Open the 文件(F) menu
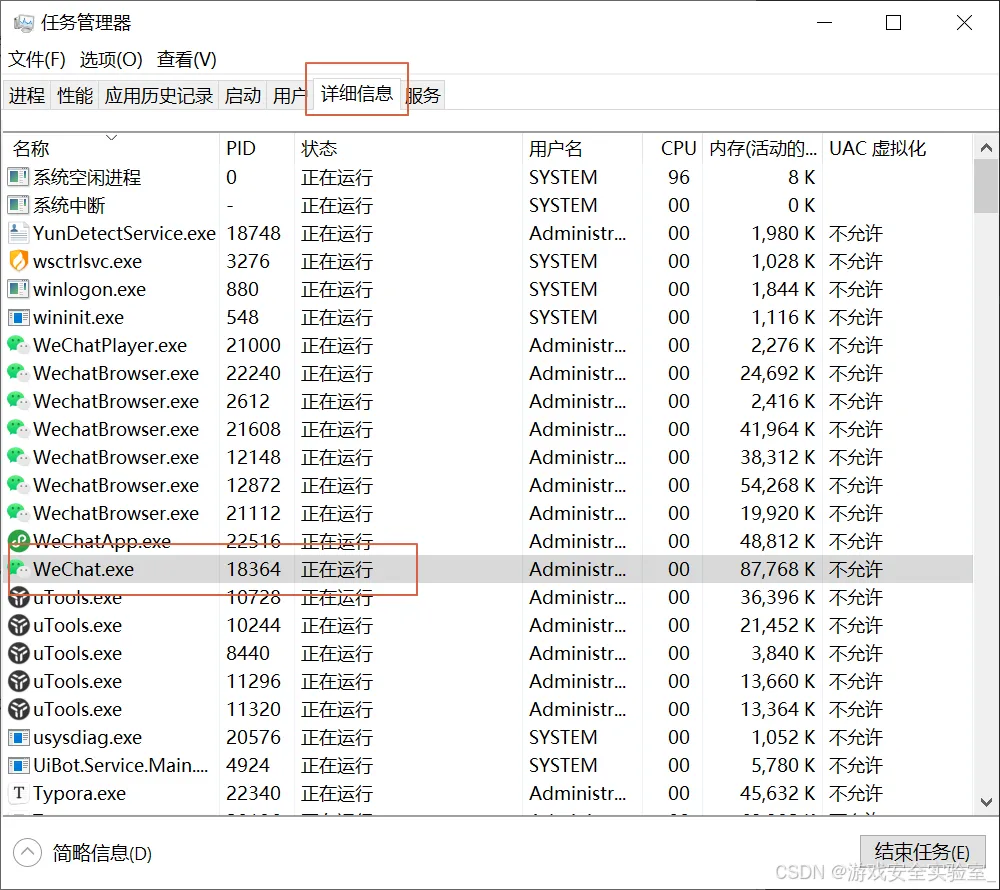This screenshot has width=1000, height=890. [x=37, y=59]
